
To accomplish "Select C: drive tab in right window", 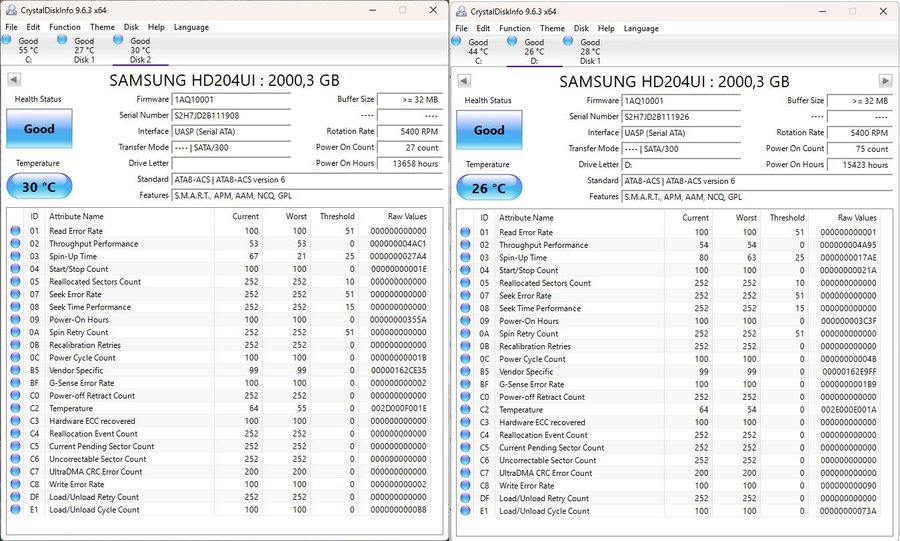I will 478,51.
